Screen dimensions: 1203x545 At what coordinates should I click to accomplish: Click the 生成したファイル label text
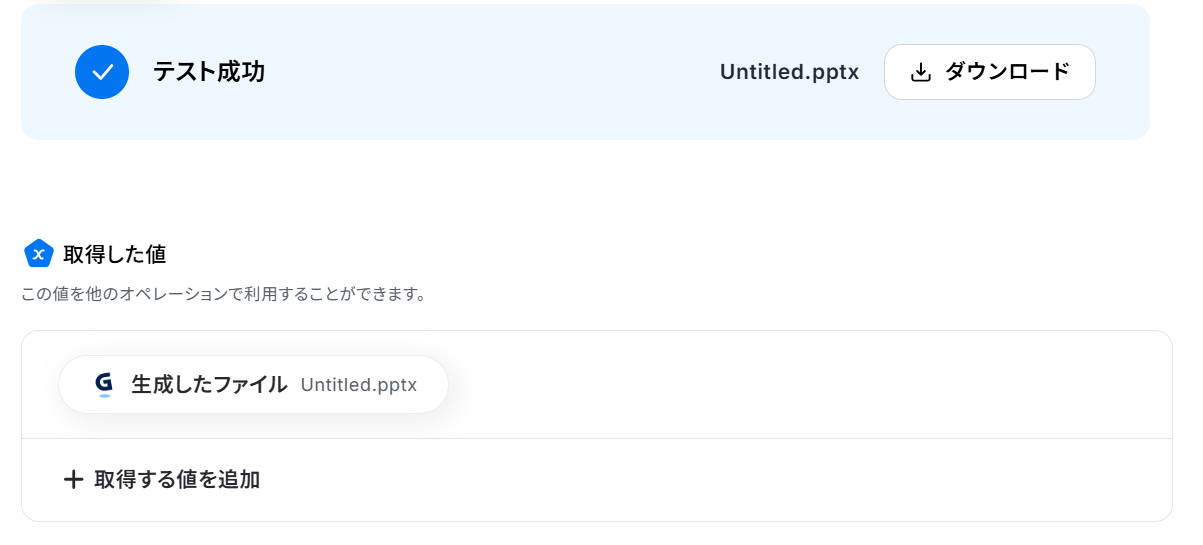[x=209, y=385]
